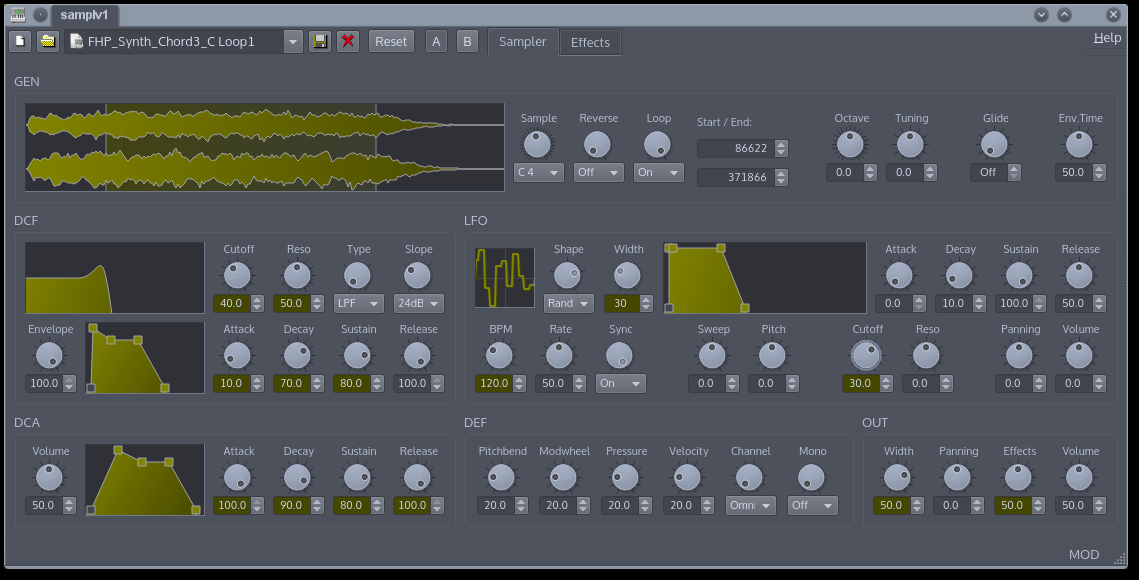Screen dimensions: 1139x580
Task: Click the DCF filter response curve display
Action: (x=115, y=278)
